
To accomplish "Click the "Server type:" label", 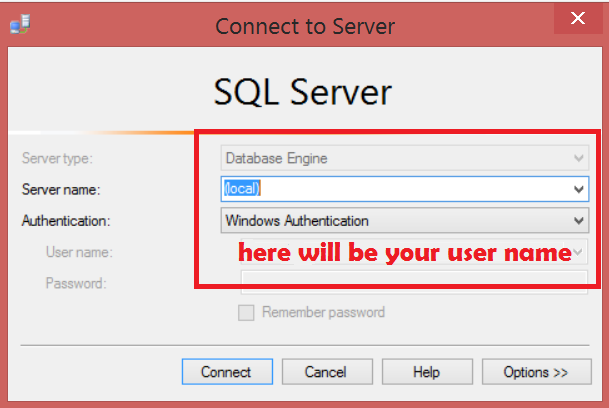I will pyautogui.click(x=57, y=158).
